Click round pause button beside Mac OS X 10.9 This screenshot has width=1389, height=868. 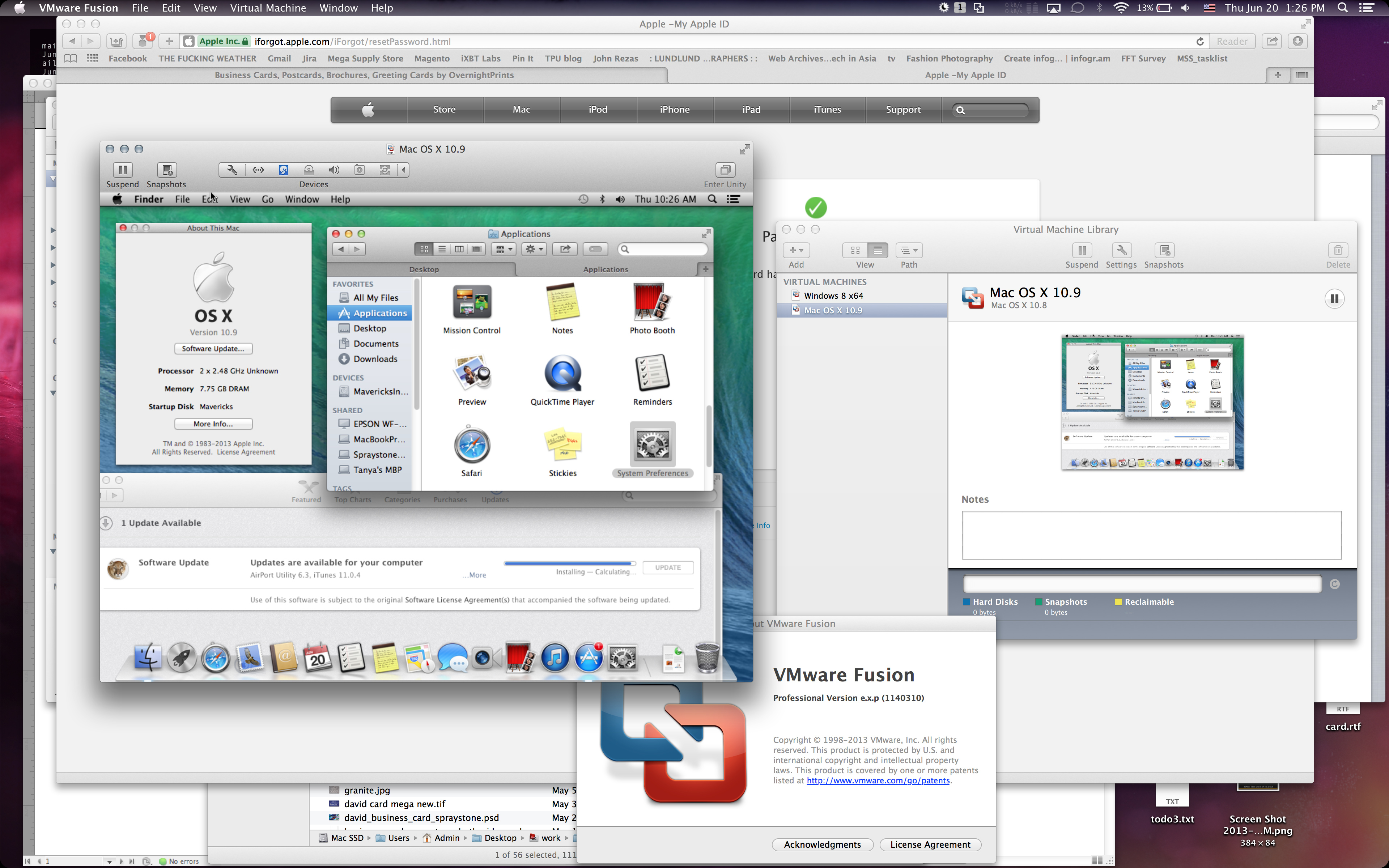pos(1334,298)
